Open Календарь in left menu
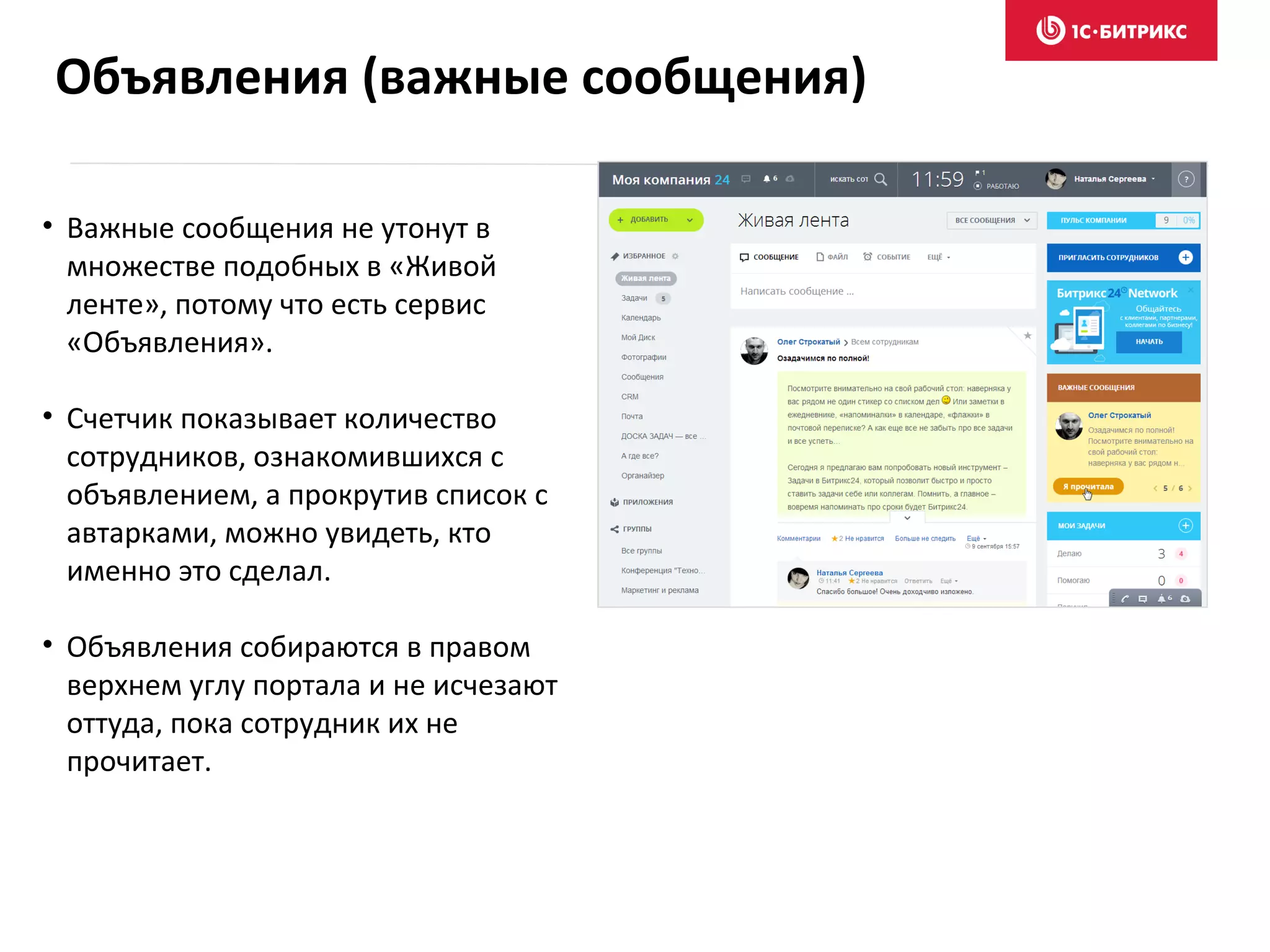 (x=641, y=318)
